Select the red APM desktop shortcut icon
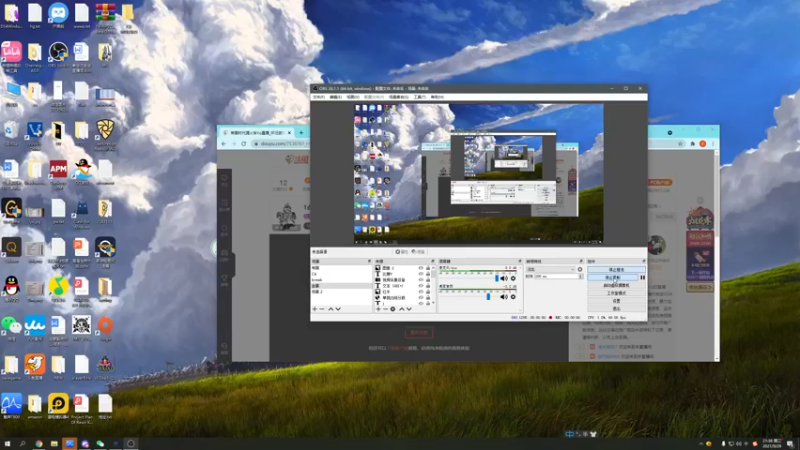 [x=58, y=168]
